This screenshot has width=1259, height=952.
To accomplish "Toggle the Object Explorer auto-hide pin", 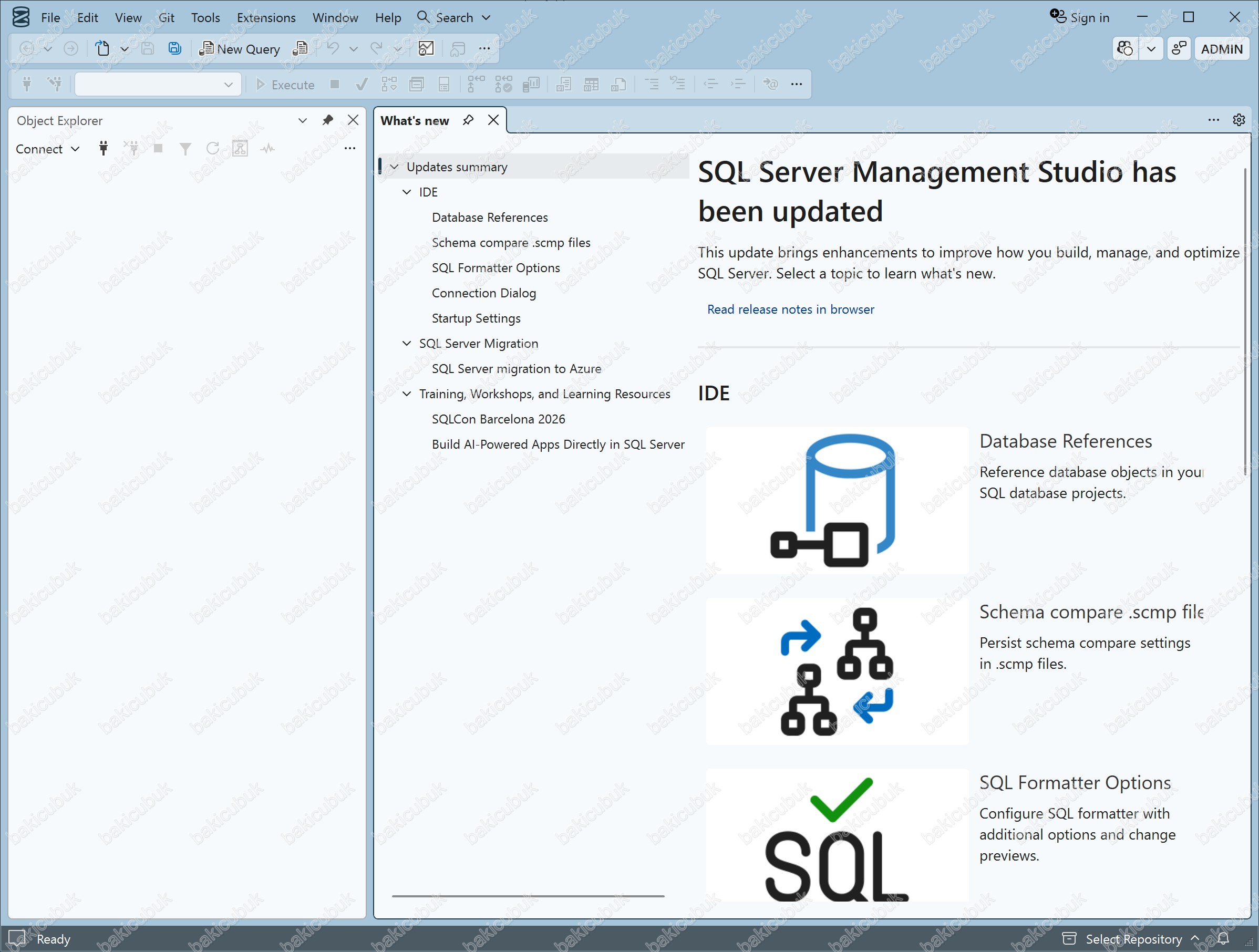I will (x=328, y=120).
